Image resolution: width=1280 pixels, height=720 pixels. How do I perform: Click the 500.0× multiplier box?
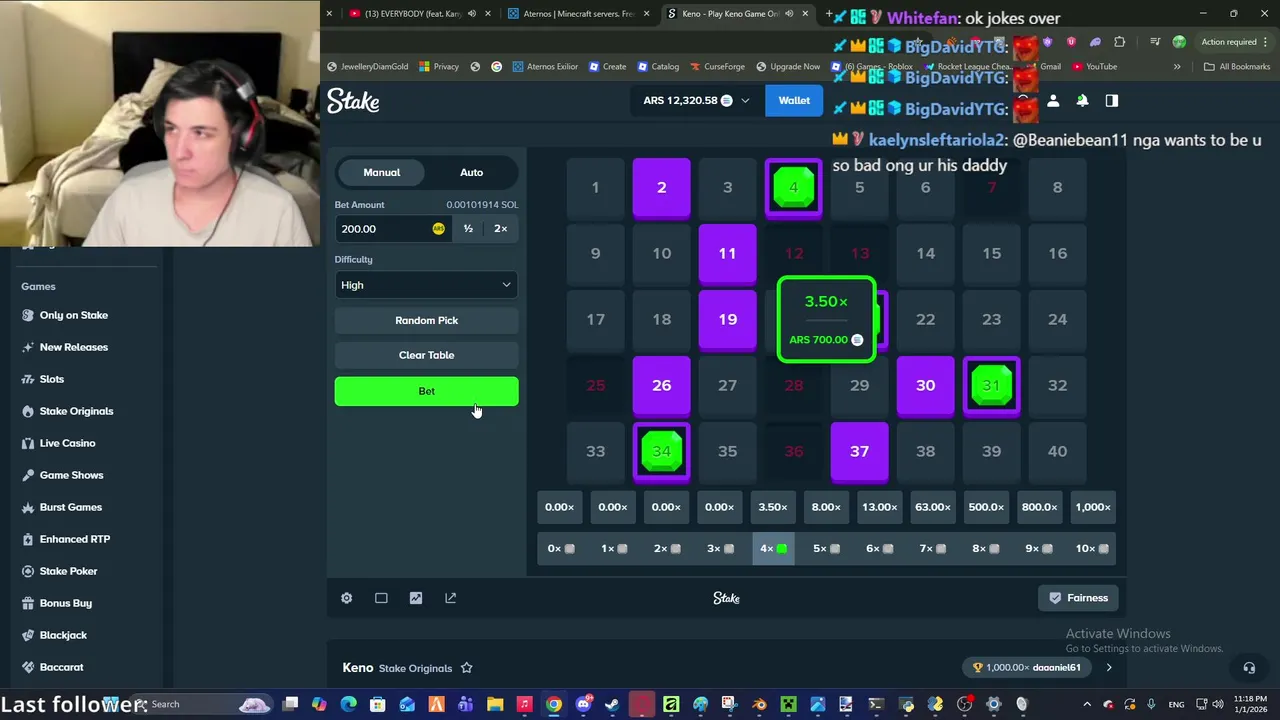[986, 507]
